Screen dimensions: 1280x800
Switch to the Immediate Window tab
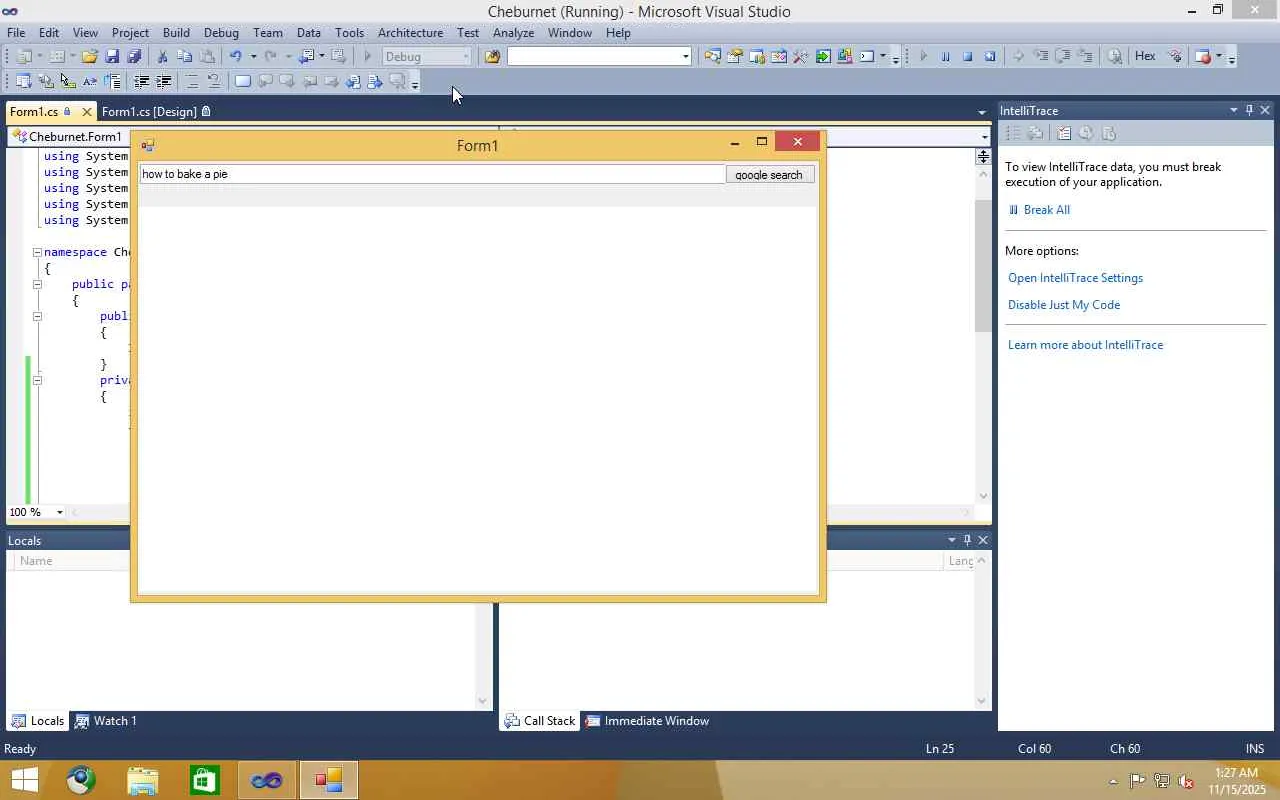point(647,721)
